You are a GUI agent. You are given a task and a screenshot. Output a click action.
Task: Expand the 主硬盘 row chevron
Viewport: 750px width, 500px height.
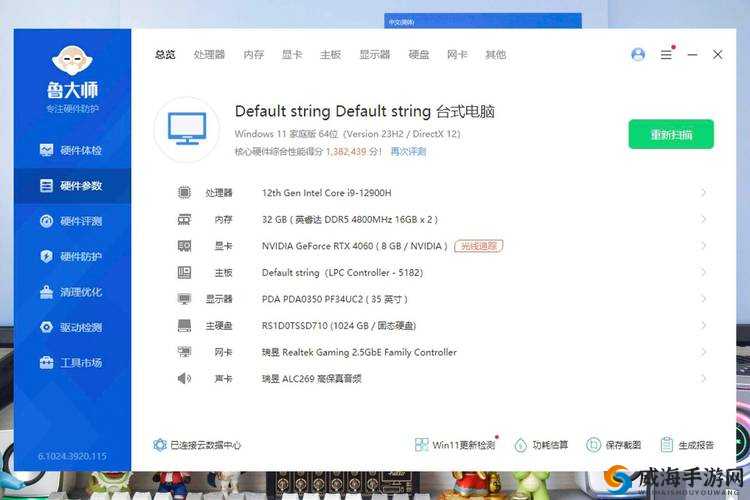[x=703, y=326]
